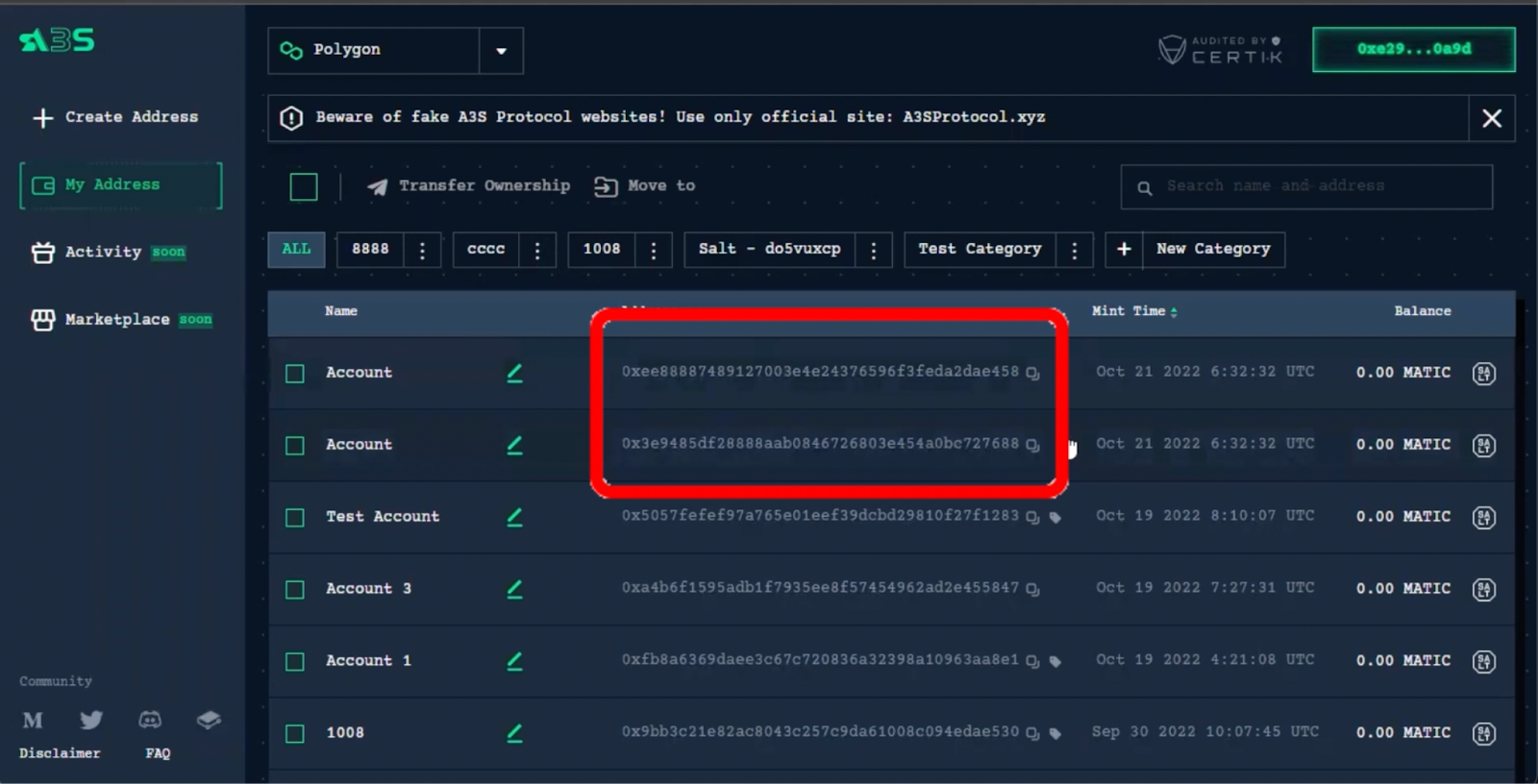Check the 1008 row checkbox
The height and width of the screenshot is (784, 1538).
click(x=295, y=733)
